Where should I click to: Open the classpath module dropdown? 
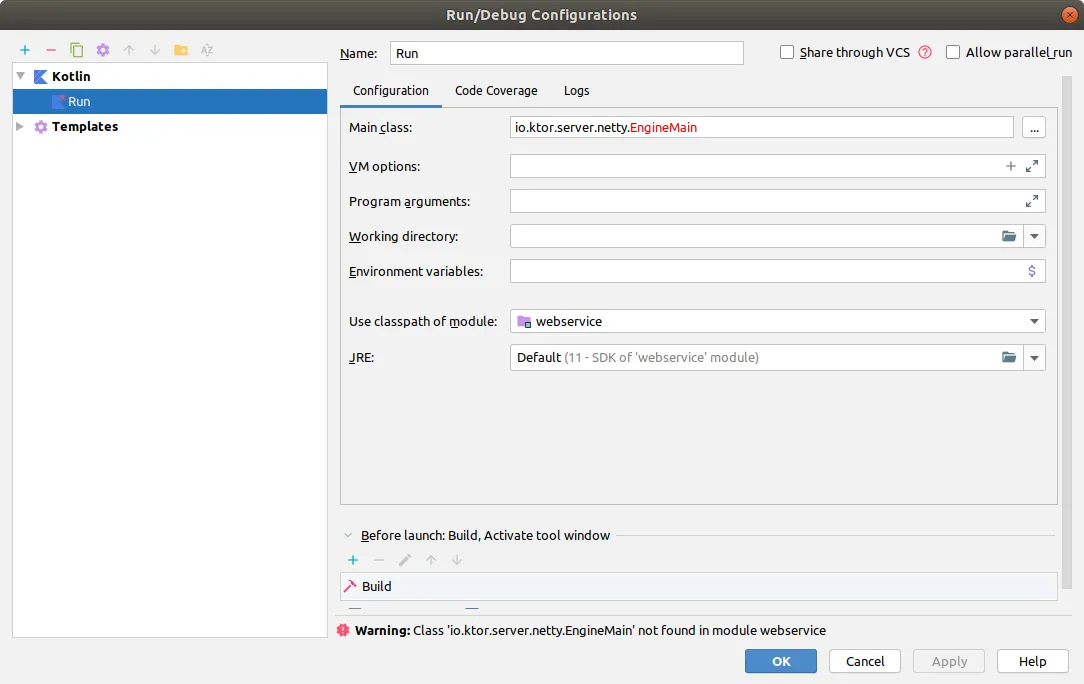[x=1034, y=322]
